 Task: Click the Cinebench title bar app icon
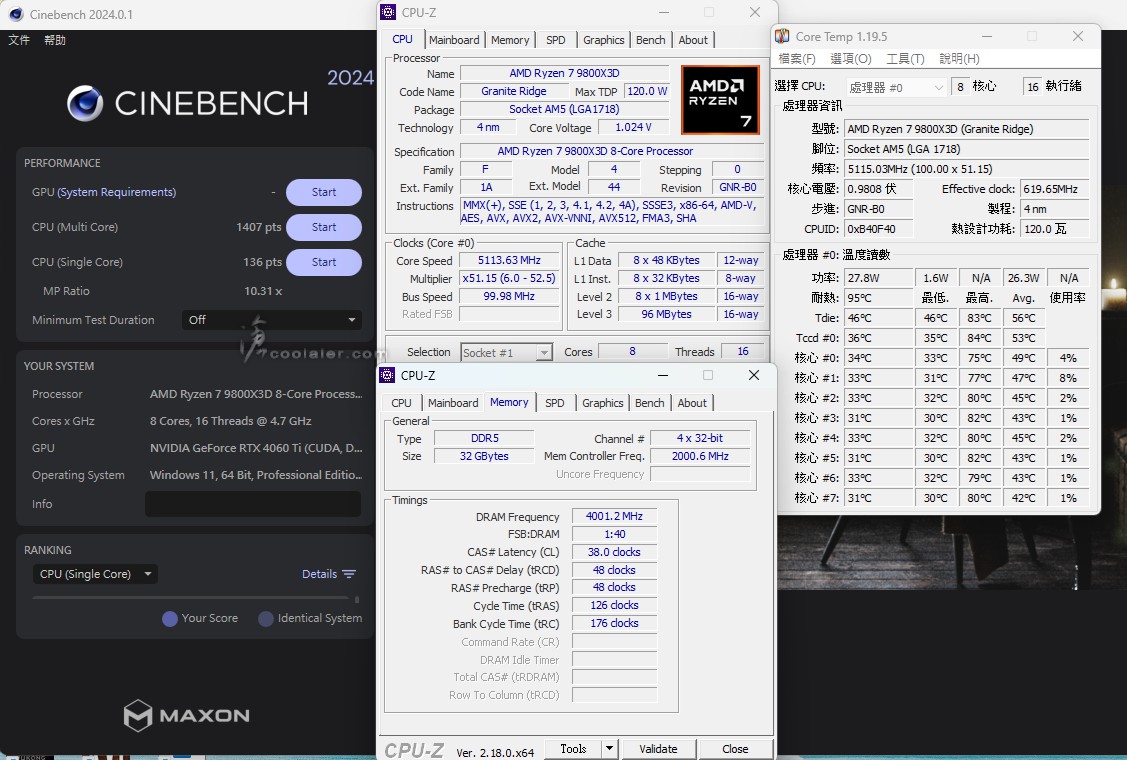click(x=14, y=14)
